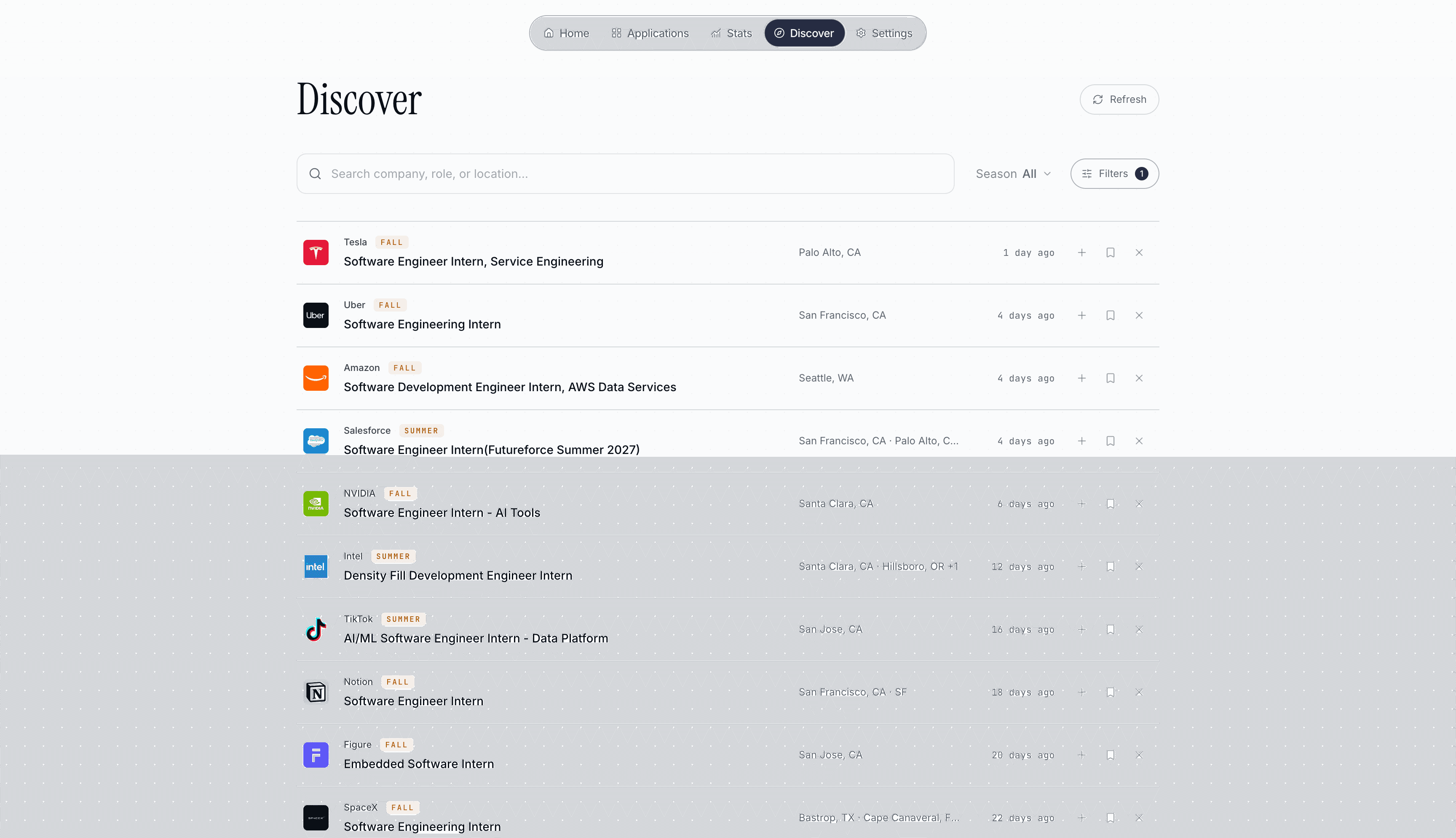Bookmark the Notion internship
This screenshot has height=838, width=1456.
(x=1111, y=692)
